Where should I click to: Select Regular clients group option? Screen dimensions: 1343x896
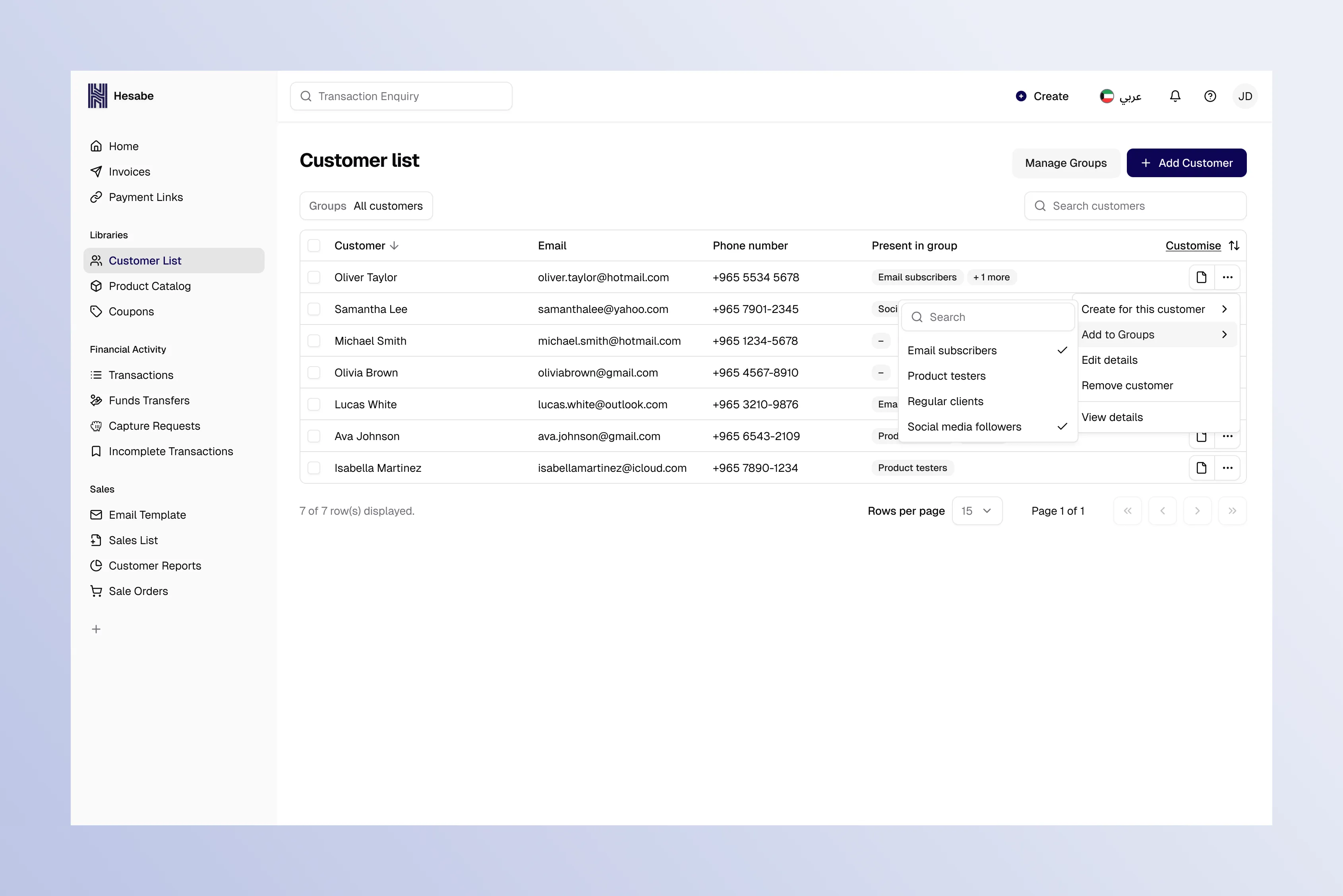point(987,401)
